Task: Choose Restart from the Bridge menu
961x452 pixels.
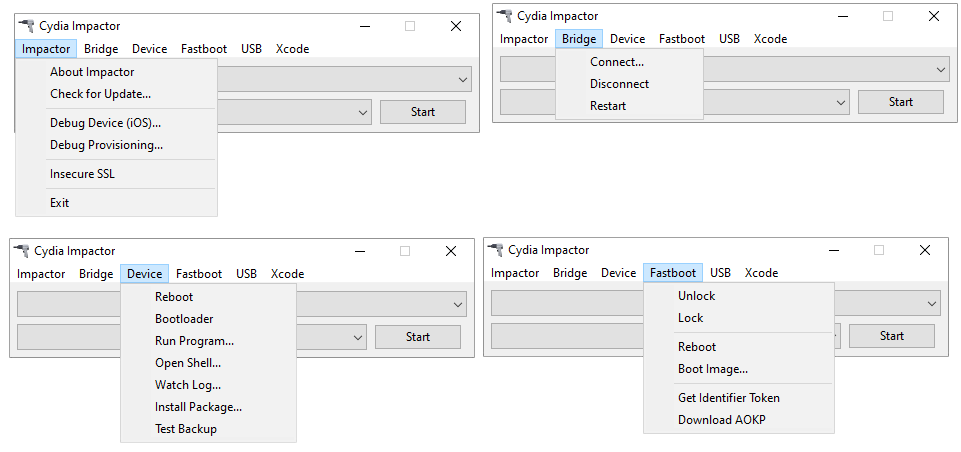Action: tap(608, 106)
